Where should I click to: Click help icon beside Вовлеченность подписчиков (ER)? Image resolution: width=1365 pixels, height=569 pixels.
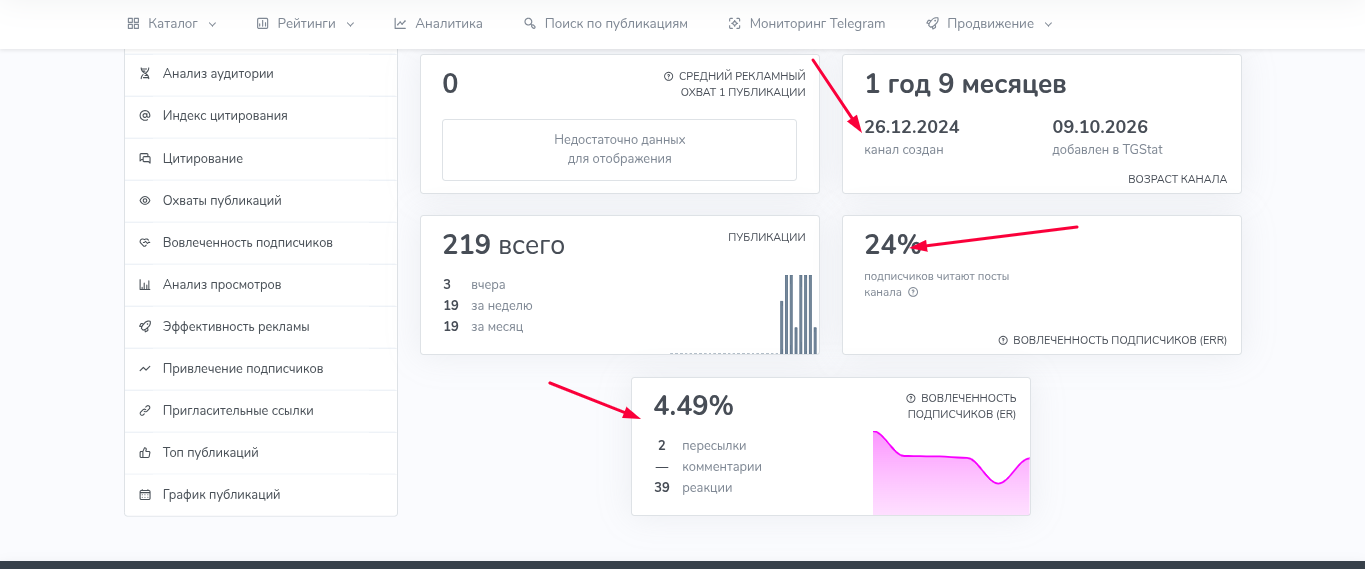click(910, 398)
